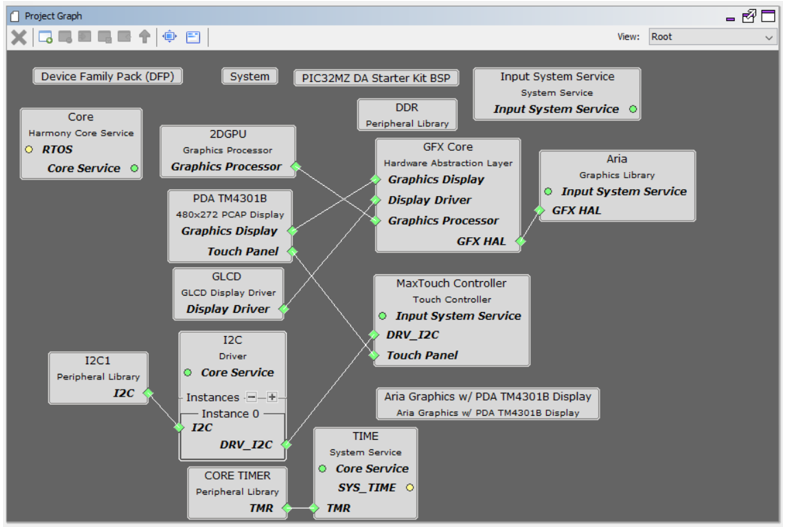Click the 'Touch Controller' subtitle text
Screen dimensions: 785x529
[x=452, y=300]
